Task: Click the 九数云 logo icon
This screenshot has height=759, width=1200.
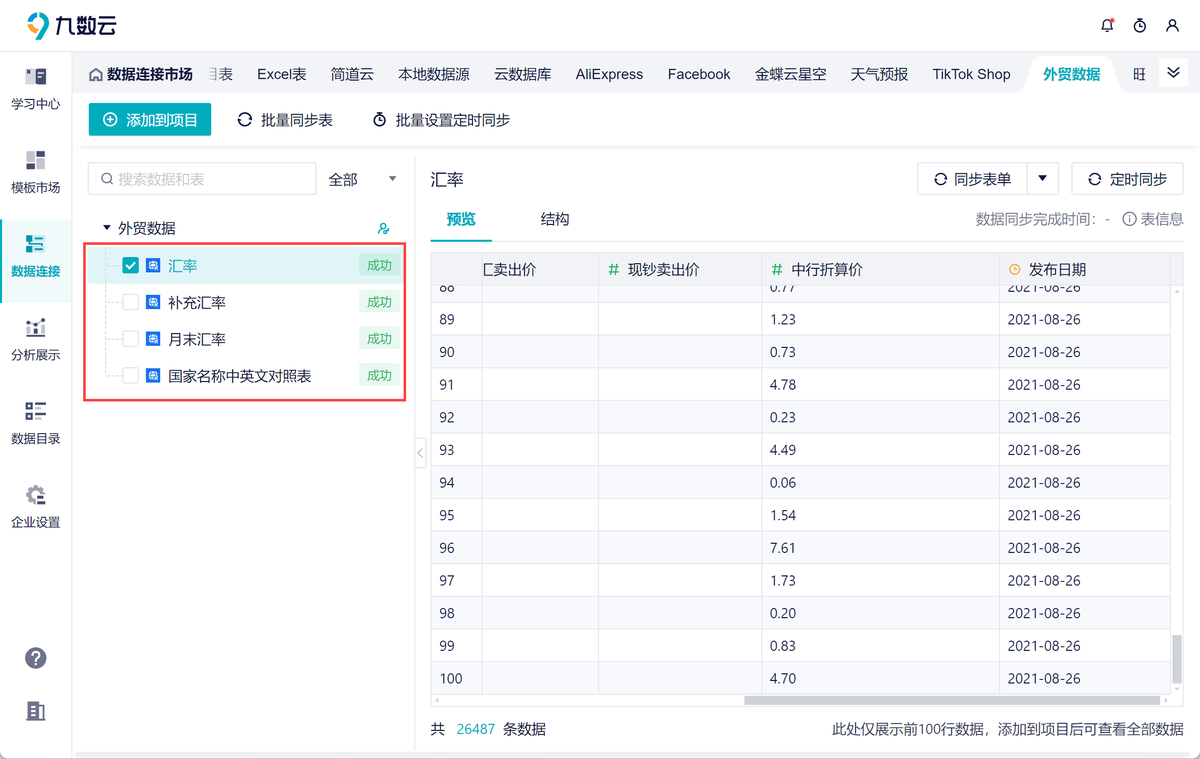Action: click(38, 26)
